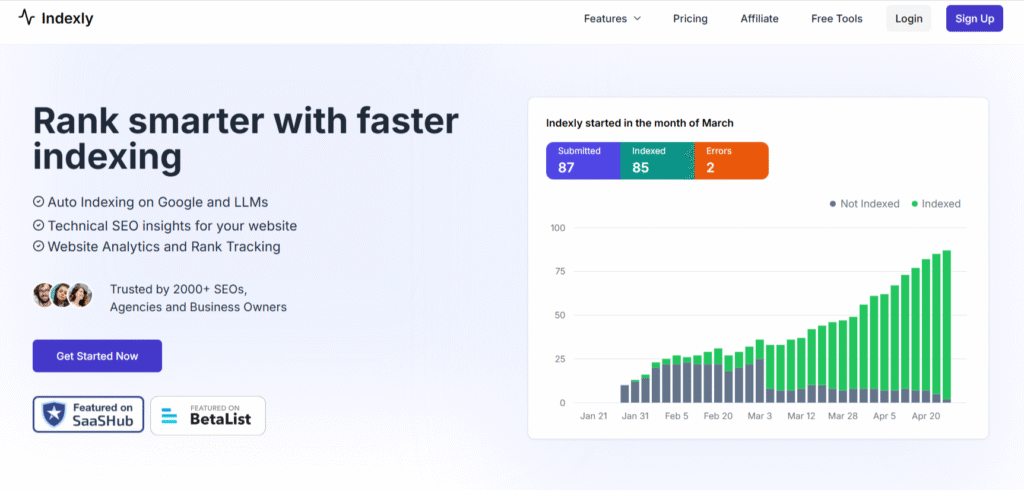Click the 'Mar 12' axis label
This screenshot has height=490, width=1024.
point(801,416)
